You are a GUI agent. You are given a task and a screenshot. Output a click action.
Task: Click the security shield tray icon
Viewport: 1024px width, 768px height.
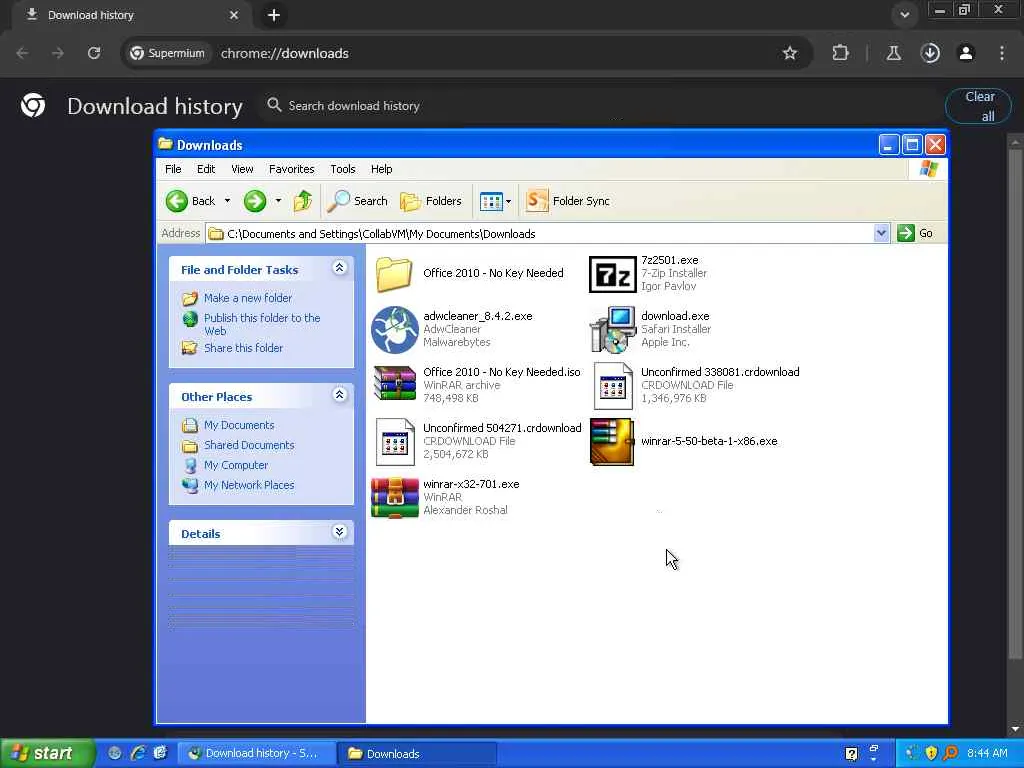click(x=931, y=754)
